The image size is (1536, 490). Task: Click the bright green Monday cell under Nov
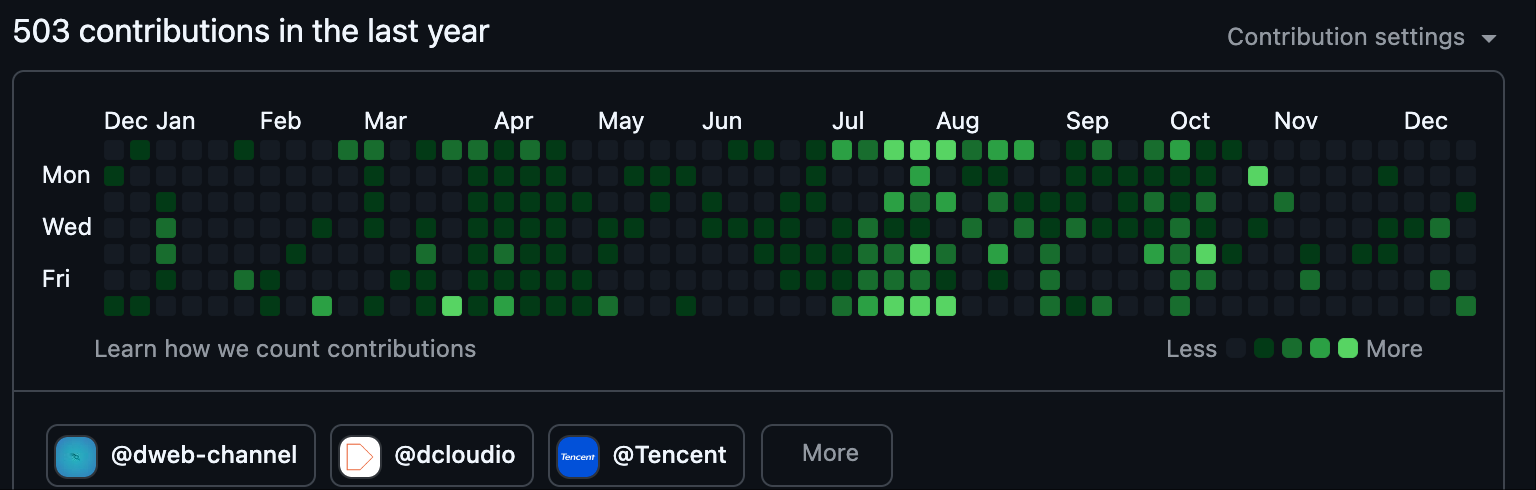(x=1258, y=176)
